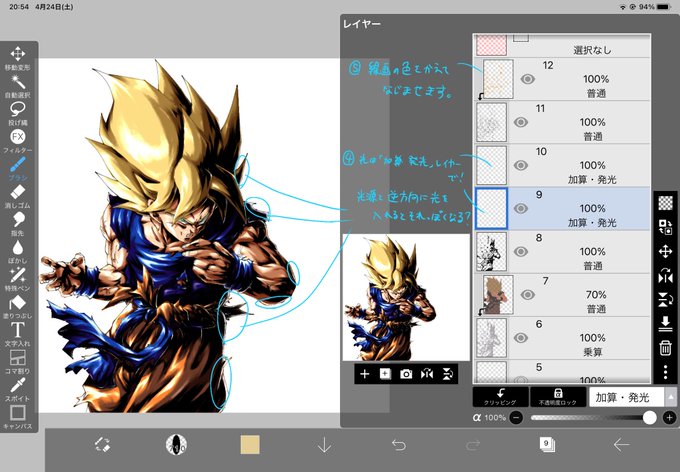Tap the vertical mirror icon in side strip

pos(665,299)
